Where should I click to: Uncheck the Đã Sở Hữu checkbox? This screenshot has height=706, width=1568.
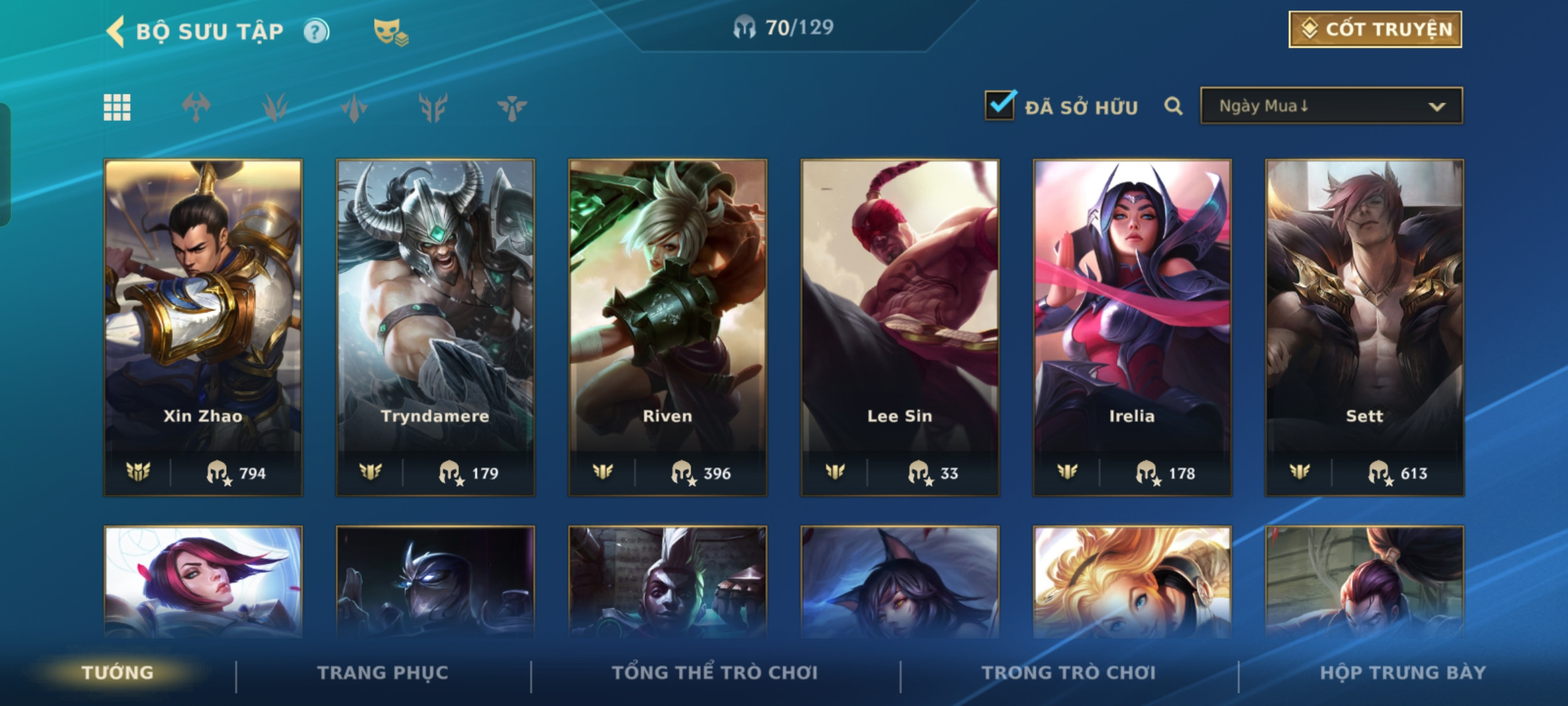[1000, 105]
